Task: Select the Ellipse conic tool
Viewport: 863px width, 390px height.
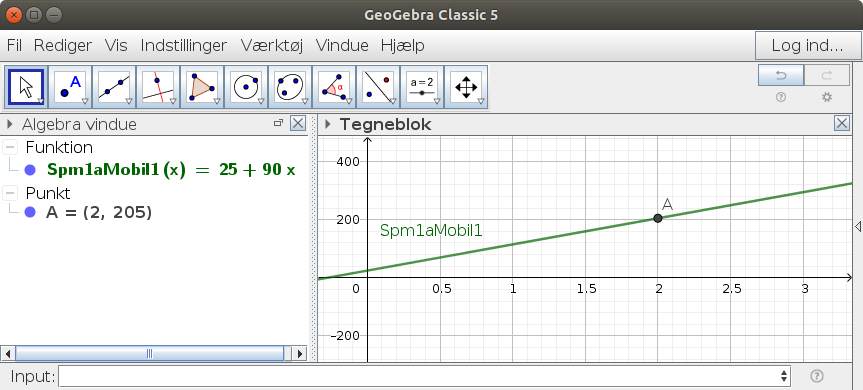Action: click(290, 87)
